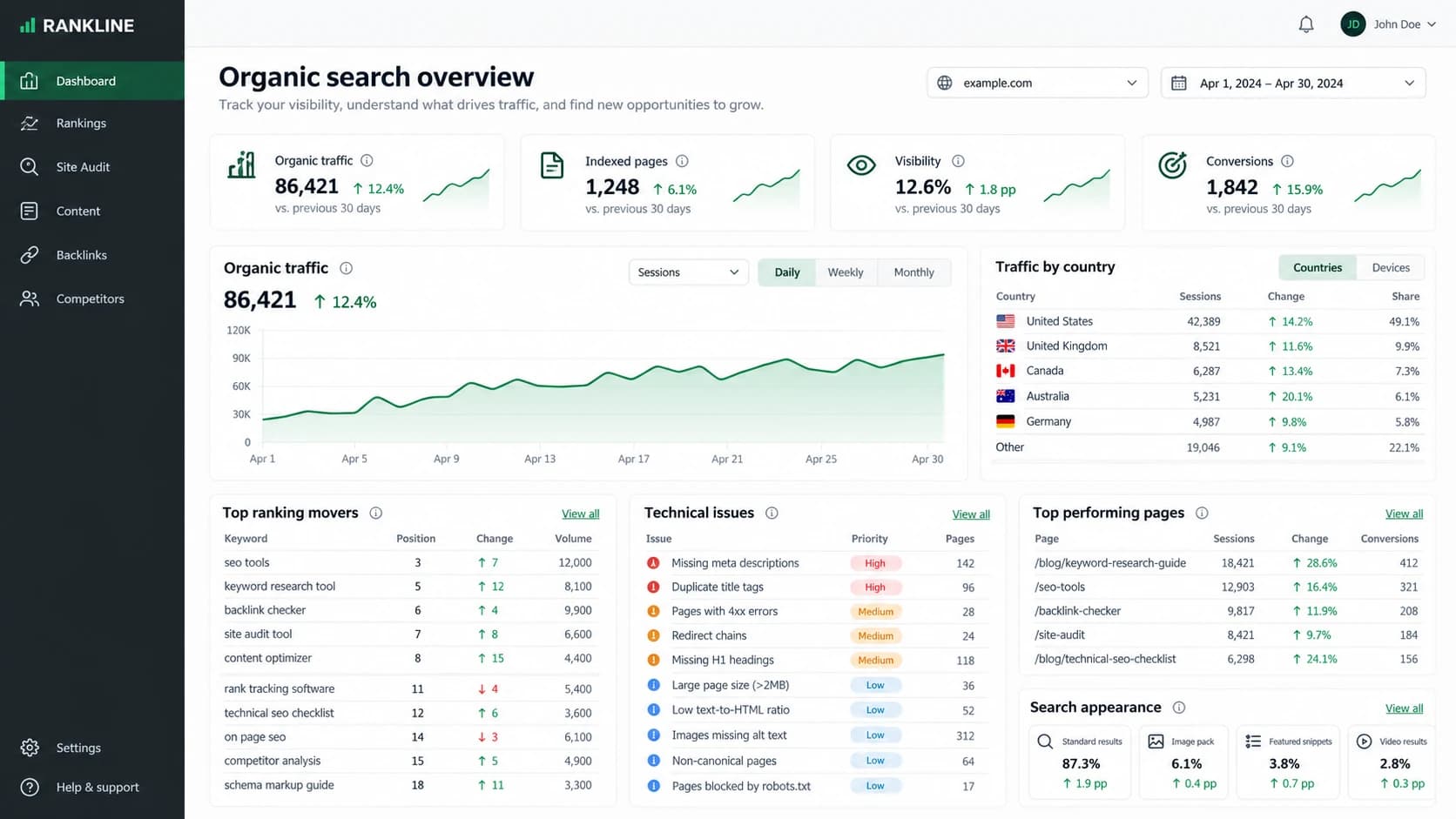Click the Rankline logo icon
This screenshot has height=819, width=1456.
pyautogui.click(x=28, y=25)
